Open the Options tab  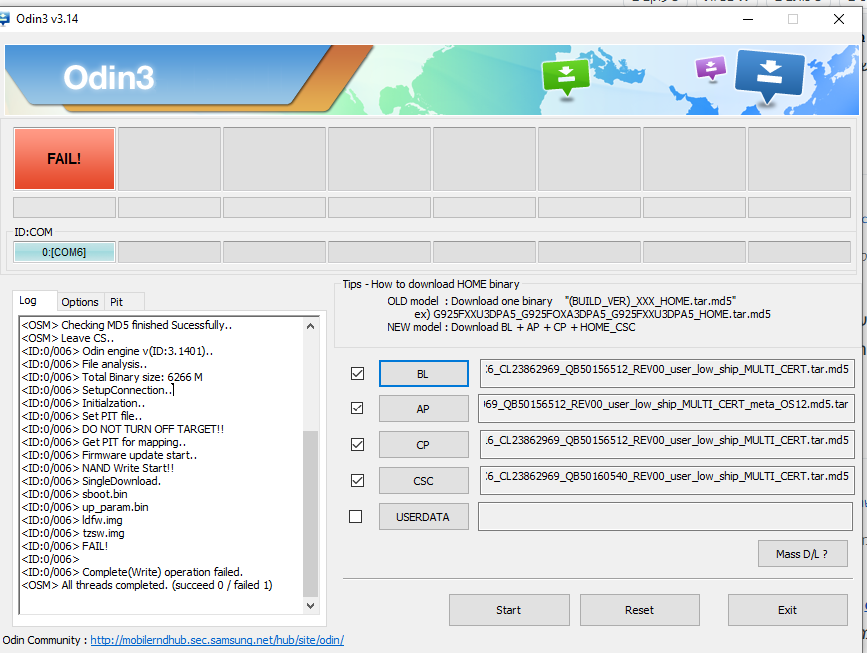[x=80, y=302]
